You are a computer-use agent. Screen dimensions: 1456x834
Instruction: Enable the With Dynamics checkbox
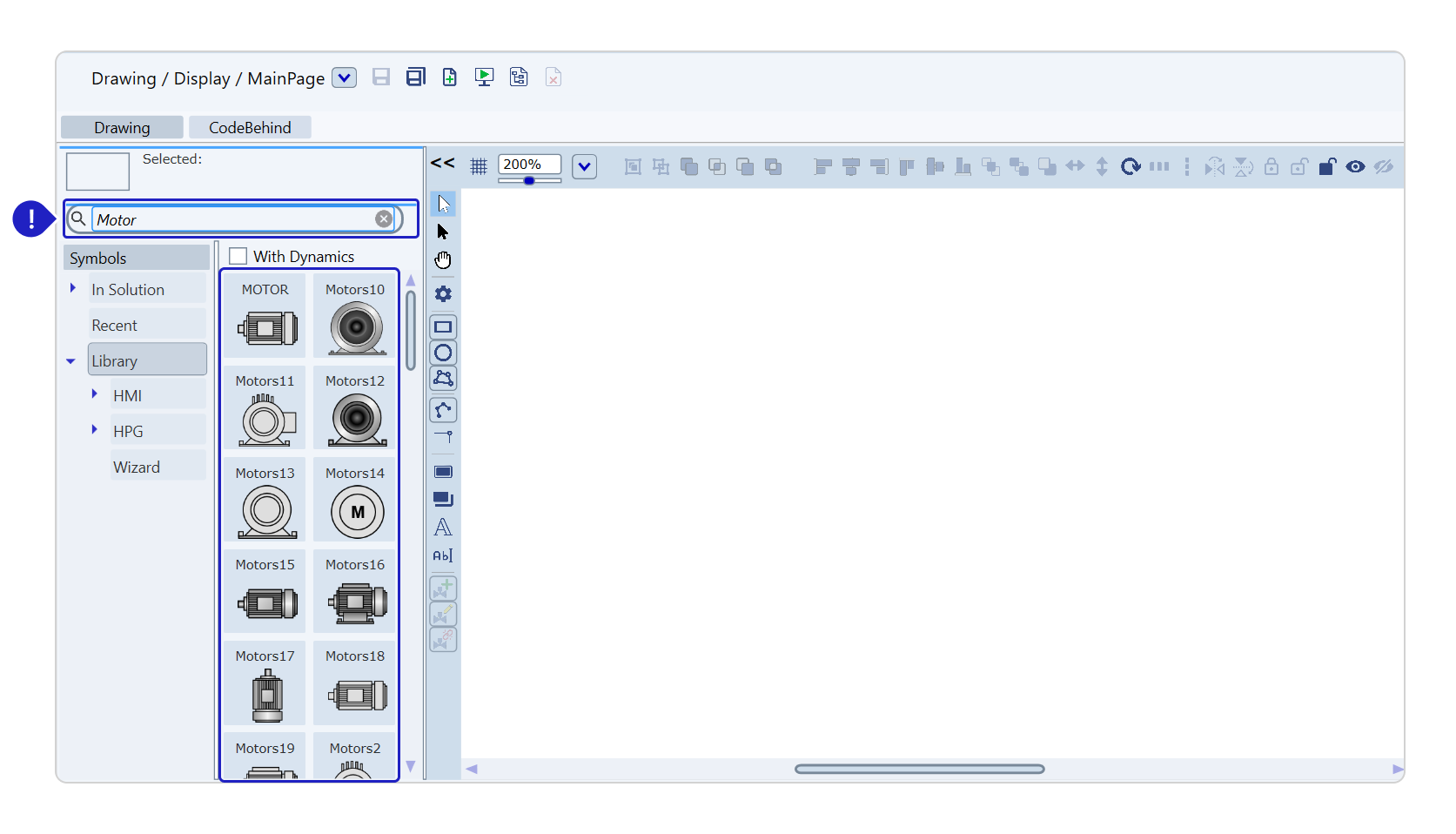pos(238,256)
